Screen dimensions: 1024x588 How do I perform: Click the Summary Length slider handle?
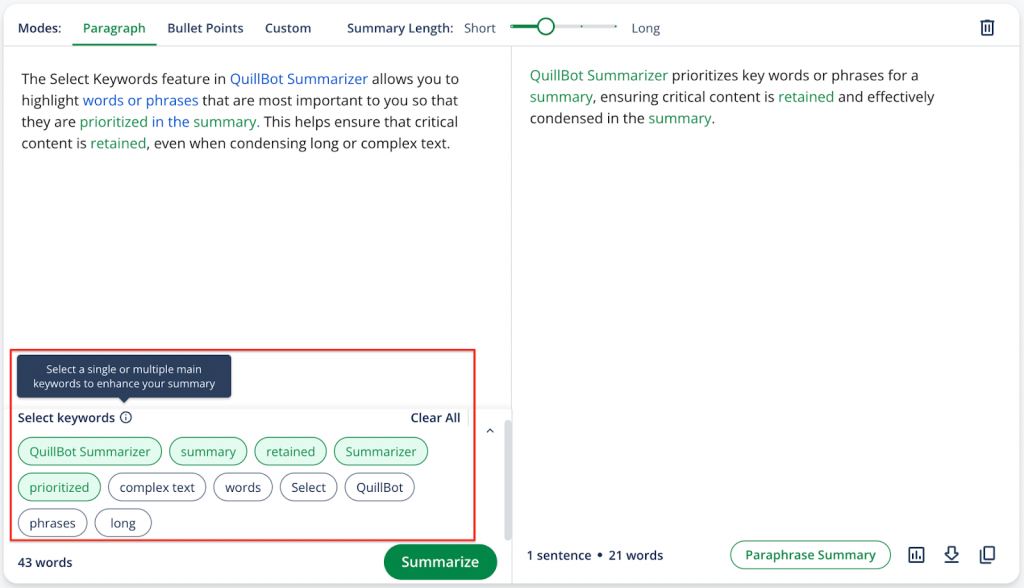coord(545,27)
